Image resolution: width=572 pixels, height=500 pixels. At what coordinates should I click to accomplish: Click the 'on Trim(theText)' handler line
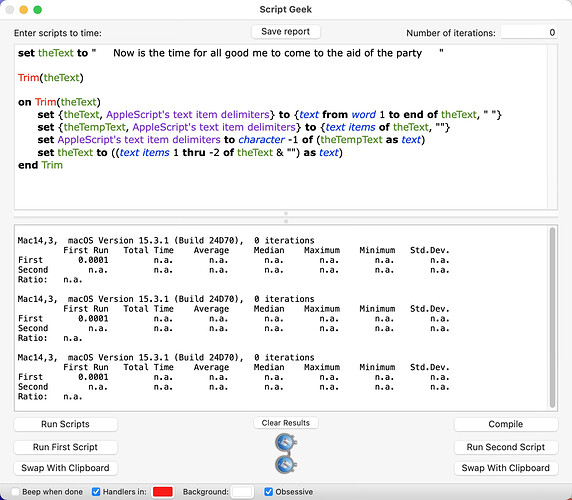pos(59,102)
